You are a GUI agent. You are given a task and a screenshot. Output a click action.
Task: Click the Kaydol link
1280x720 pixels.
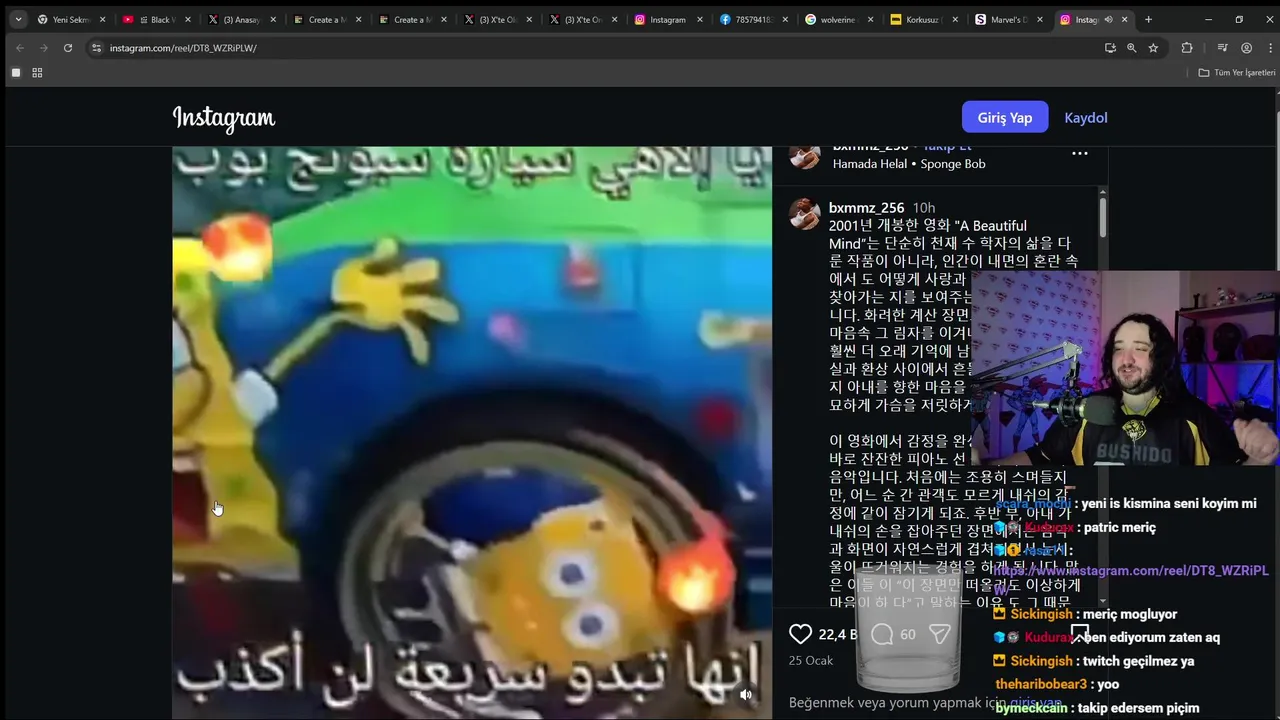pos(1086,117)
